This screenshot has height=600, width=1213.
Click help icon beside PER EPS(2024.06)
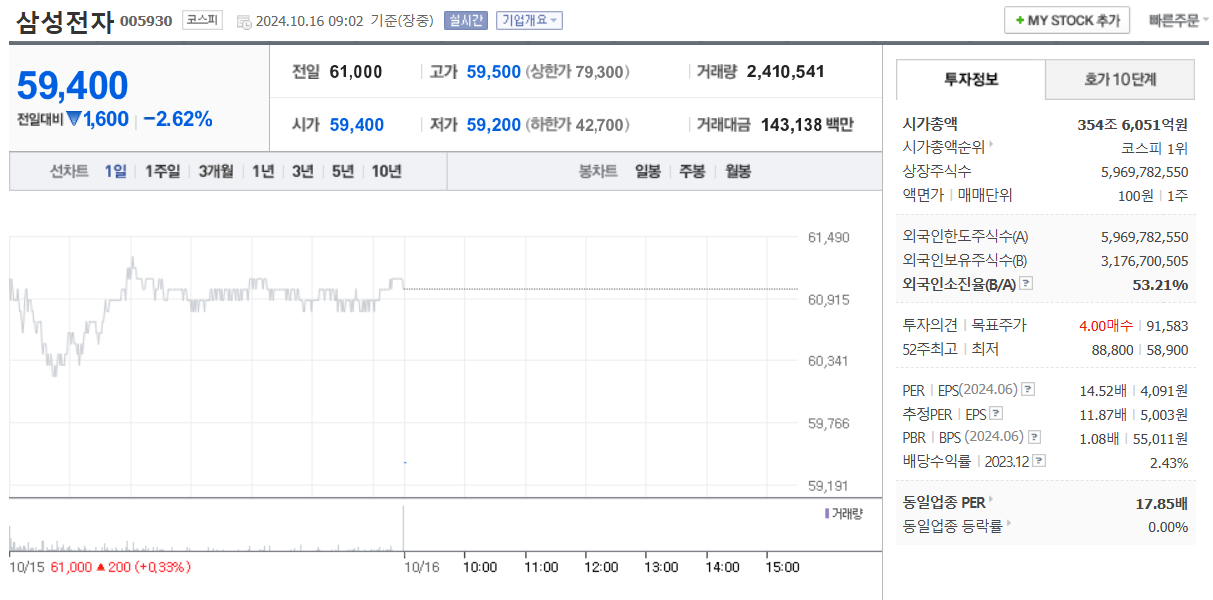tap(1028, 390)
